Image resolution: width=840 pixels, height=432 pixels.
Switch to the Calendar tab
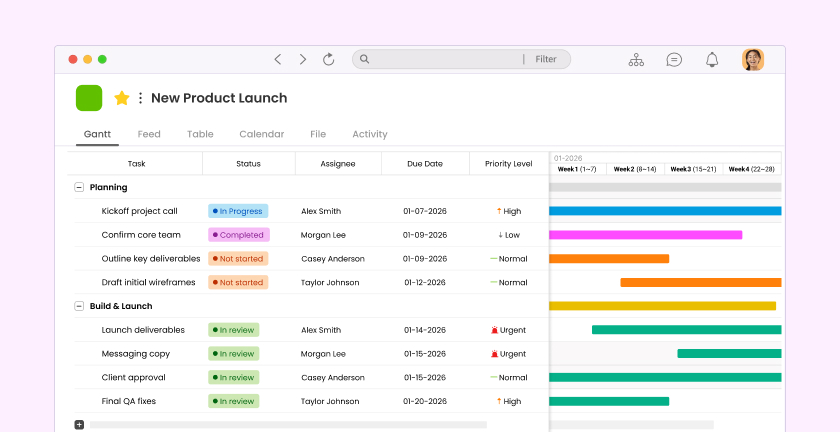pyautogui.click(x=261, y=134)
